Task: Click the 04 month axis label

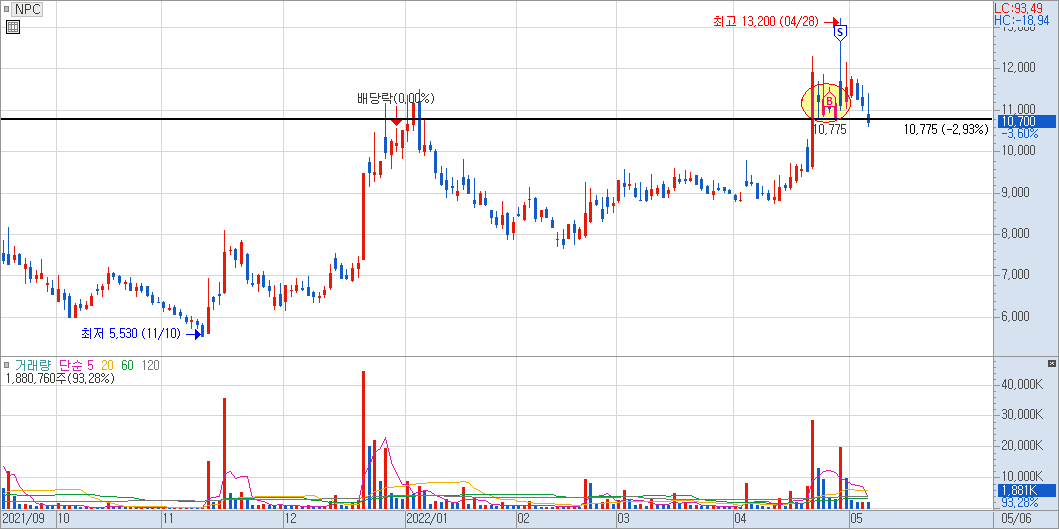Action: tap(740, 520)
